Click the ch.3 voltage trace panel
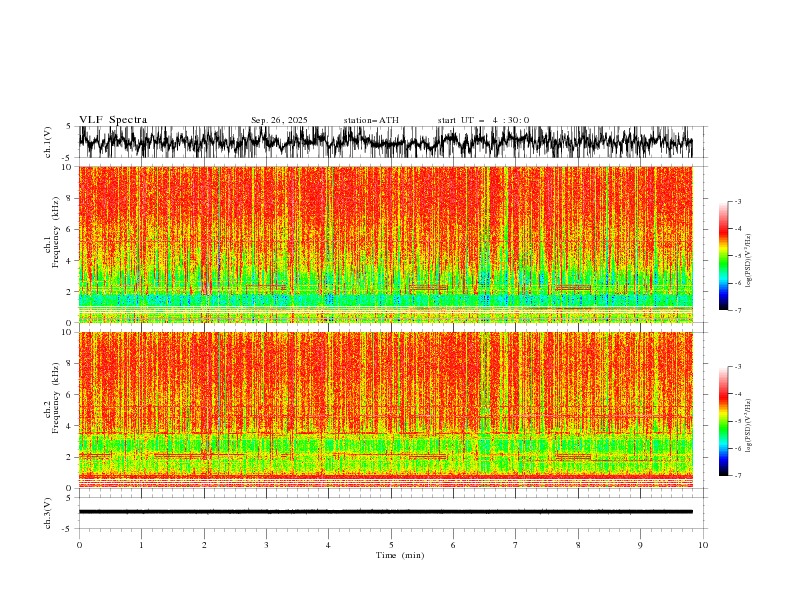The width and height of the screenshot is (792, 612). click(392, 513)
